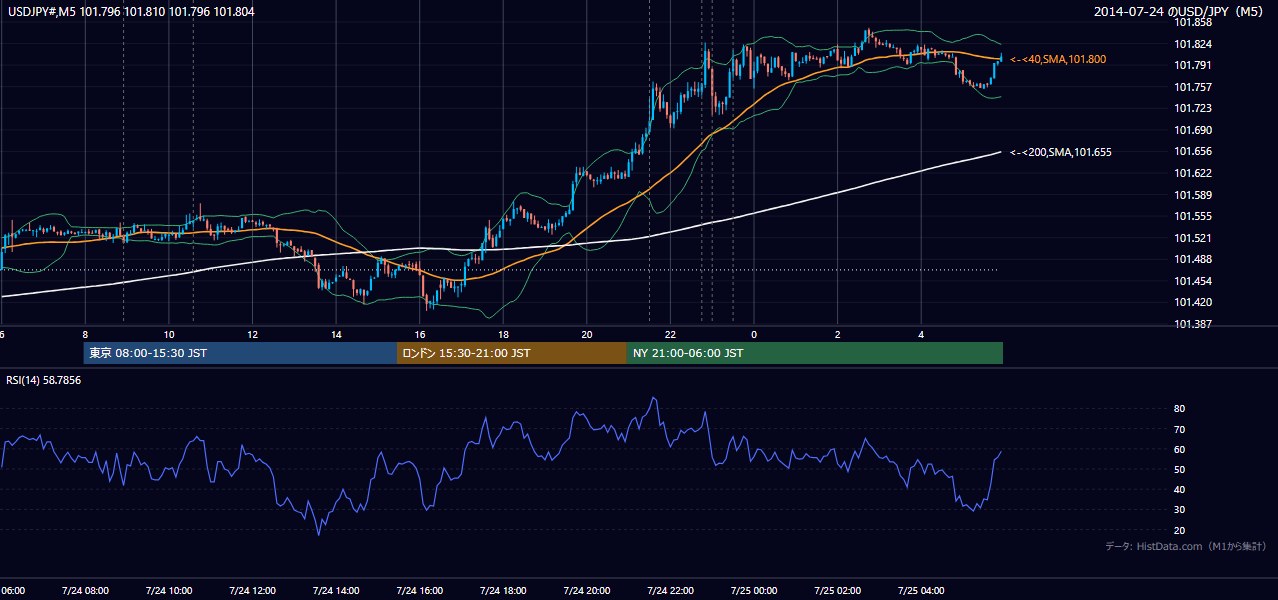Click price level 101.757 on the price axis
This screenshot has height=600, width=1278.
pos(1194,87)
